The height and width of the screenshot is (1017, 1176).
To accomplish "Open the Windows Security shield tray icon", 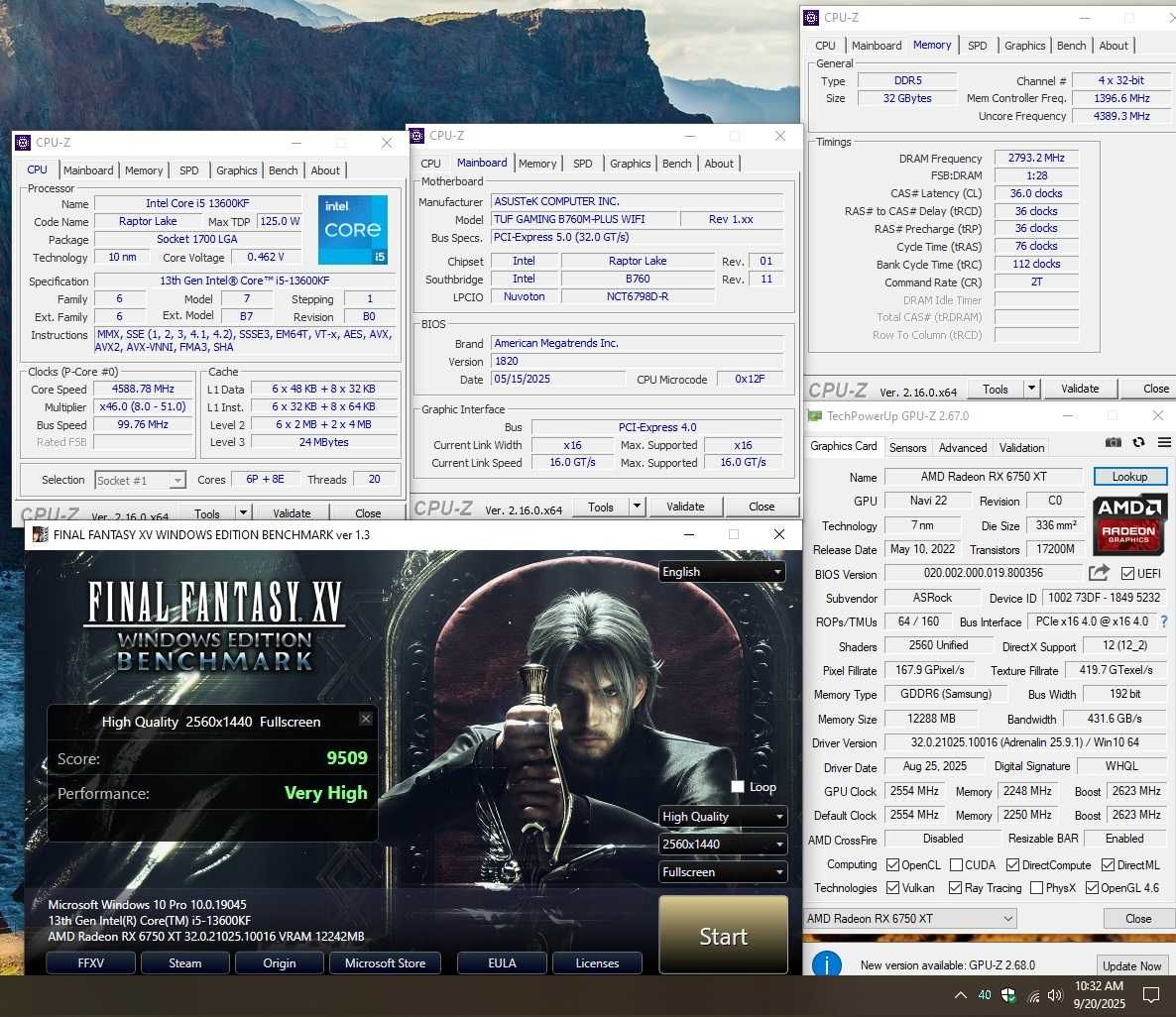I will pyautogui.click(x=1008, y=995).
